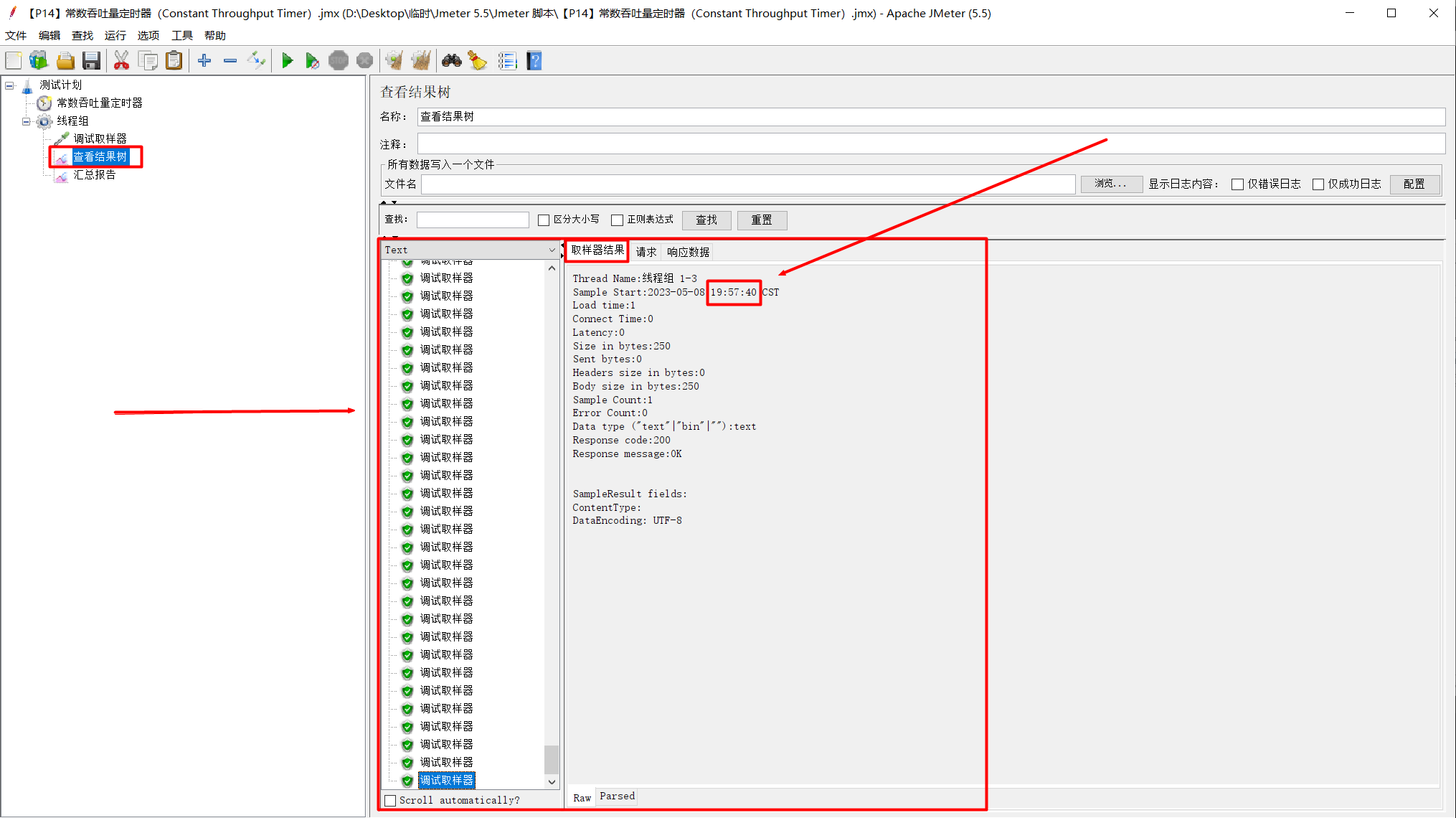Click the 配置 configure button

point(1414,184)
